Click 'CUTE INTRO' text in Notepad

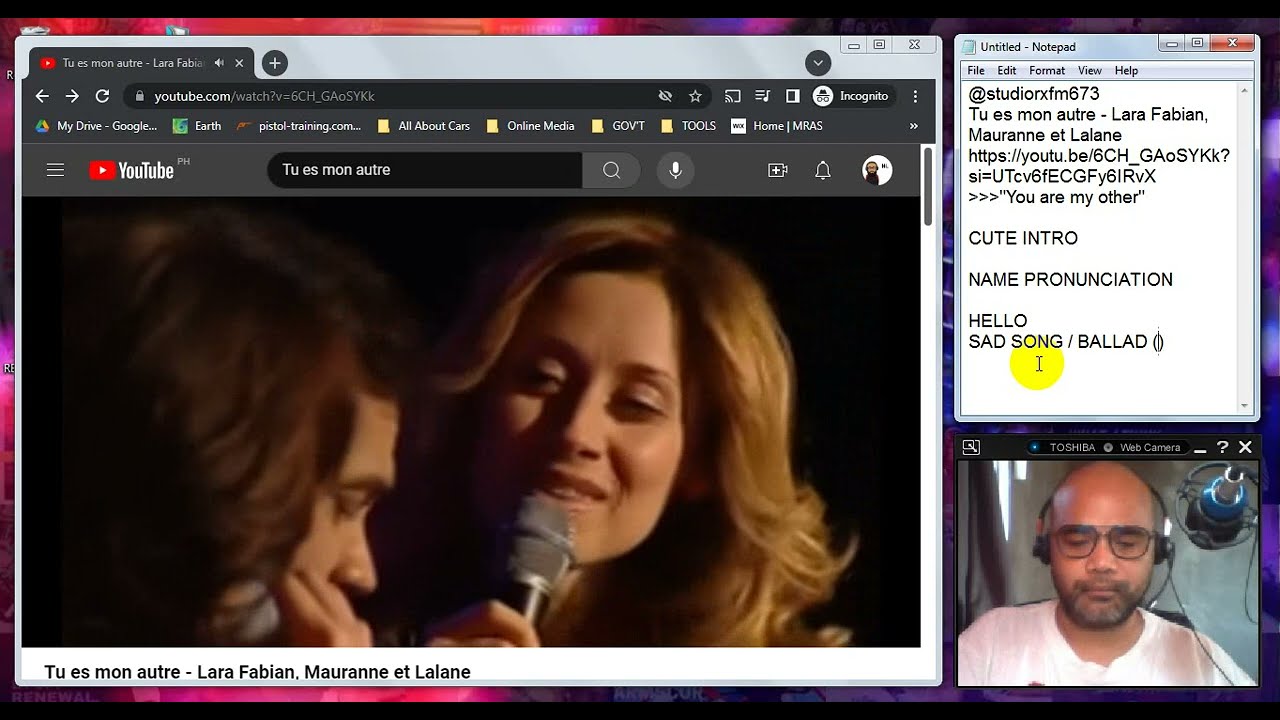(x=1023, y=238)
